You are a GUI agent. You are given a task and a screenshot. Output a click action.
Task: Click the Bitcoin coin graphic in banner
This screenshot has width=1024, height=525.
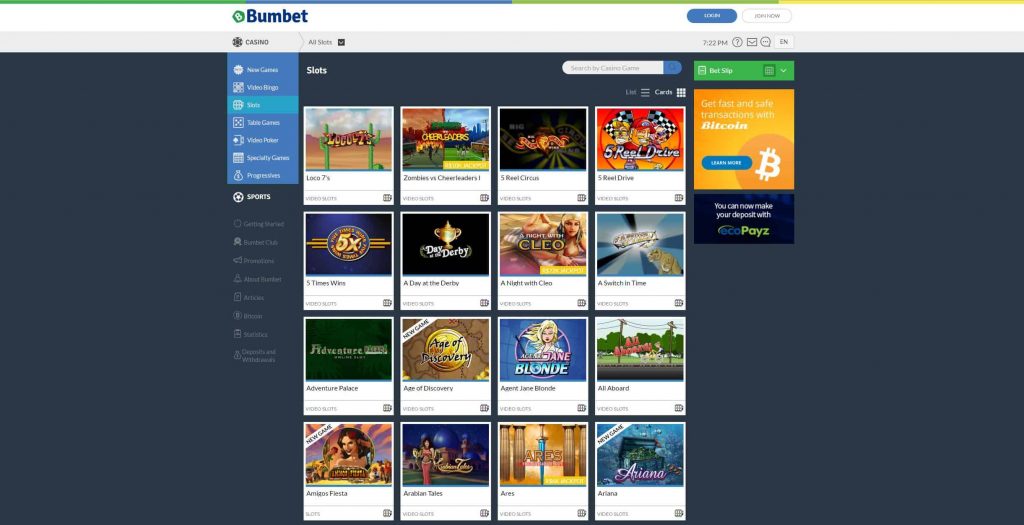pos(768,164)
